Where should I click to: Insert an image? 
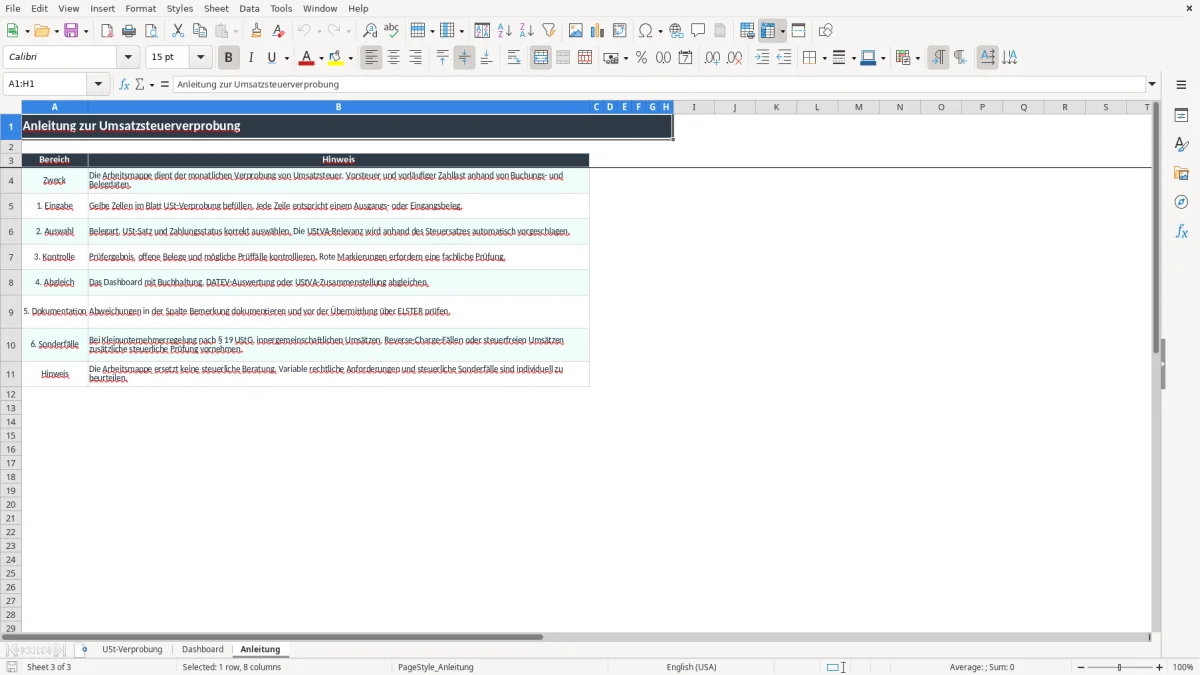coord(576,31)
